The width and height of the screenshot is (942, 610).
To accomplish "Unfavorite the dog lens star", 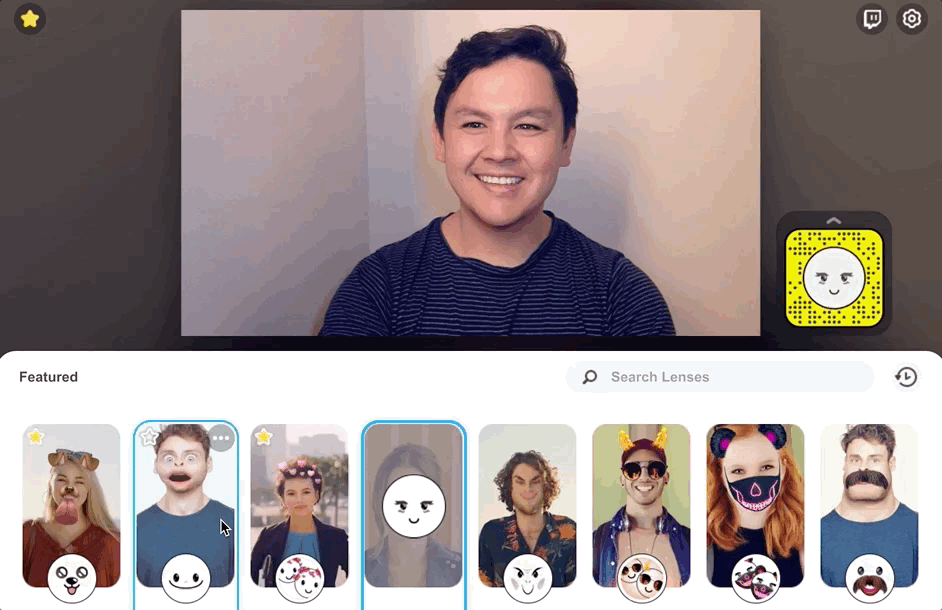I will point(35,437).
